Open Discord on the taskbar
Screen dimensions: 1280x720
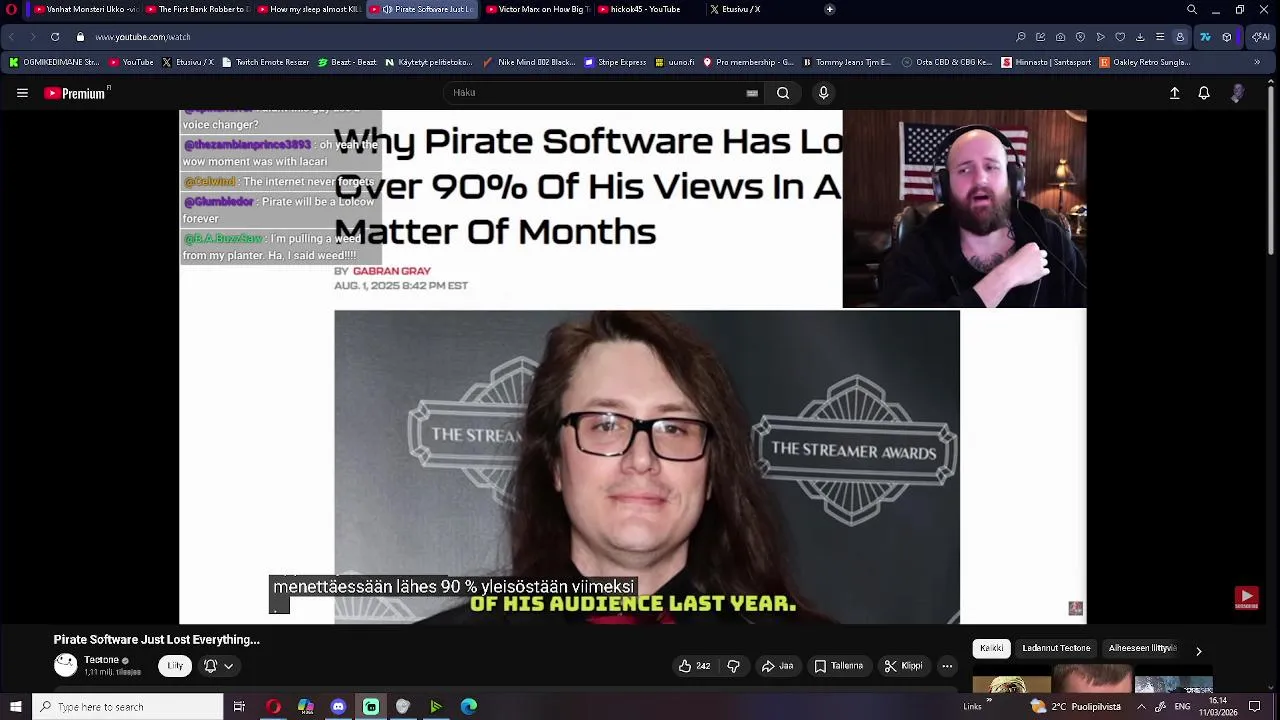point(338,707)
